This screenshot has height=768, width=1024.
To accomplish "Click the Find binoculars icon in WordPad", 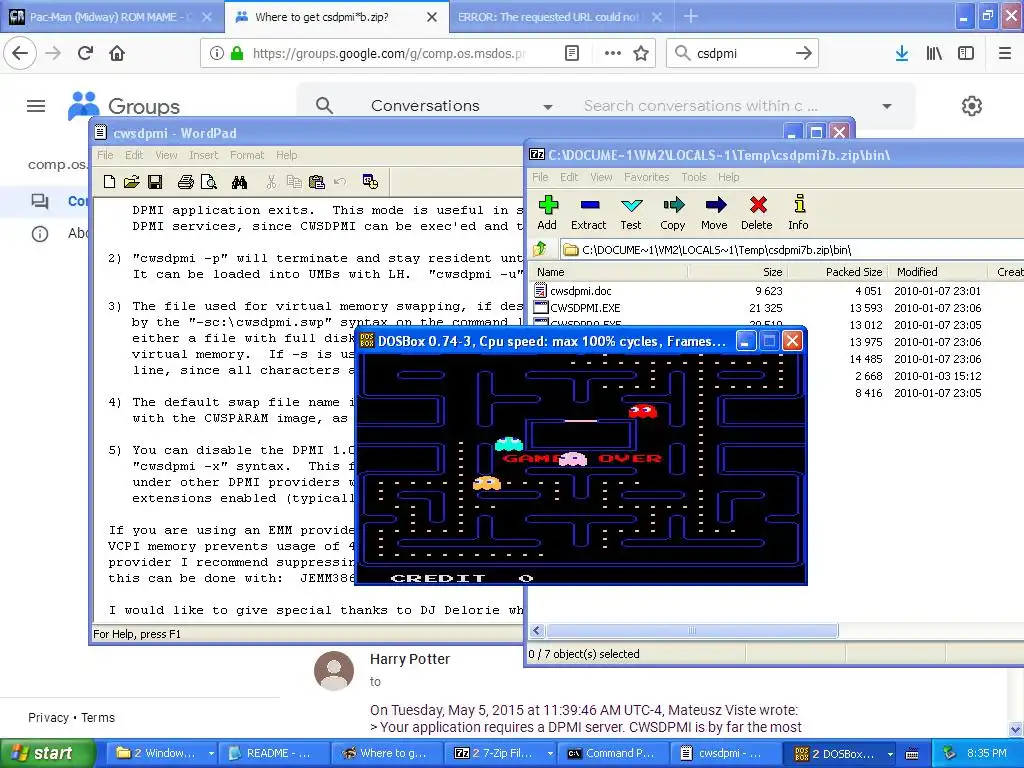I will [239, 182].
